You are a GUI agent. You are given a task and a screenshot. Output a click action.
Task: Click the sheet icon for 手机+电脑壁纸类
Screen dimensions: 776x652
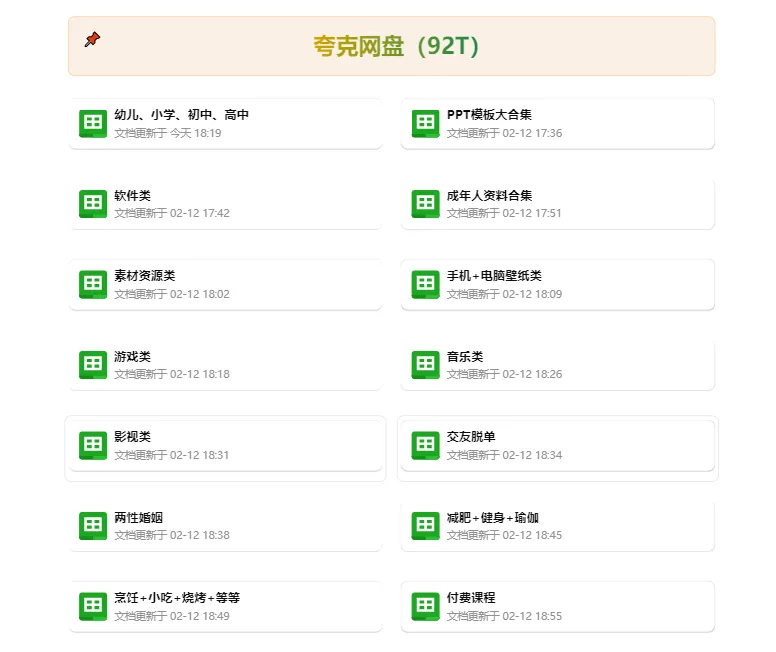[425, 284]
